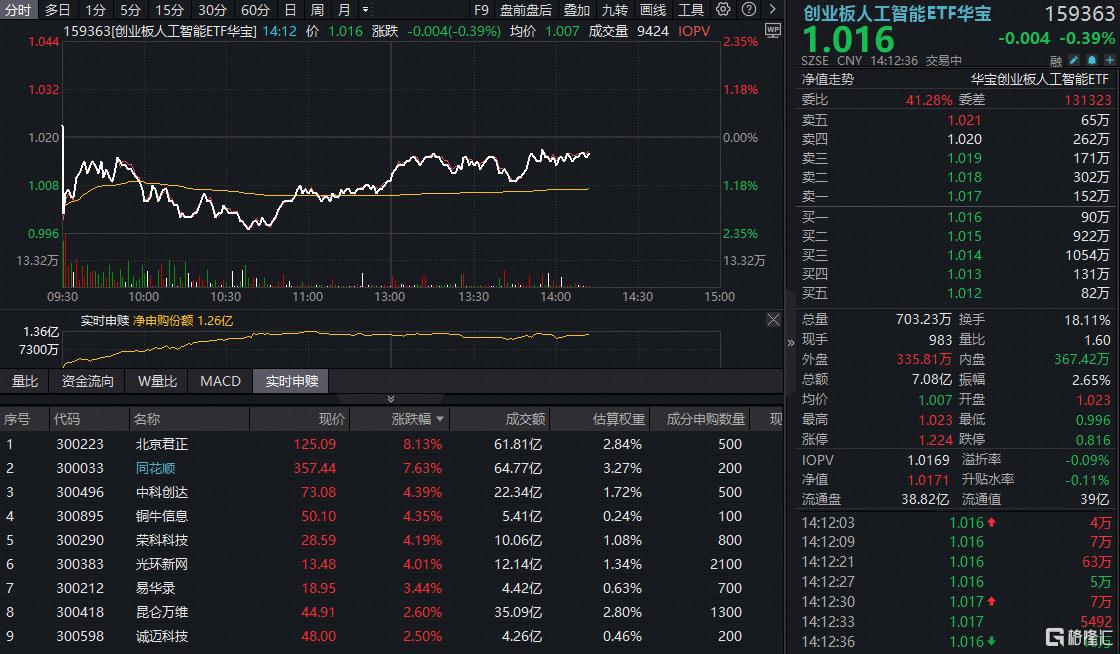This screenshot has width=1120, height=654.
Task: Select the 荣科科技 row
Action: [391, 540]
